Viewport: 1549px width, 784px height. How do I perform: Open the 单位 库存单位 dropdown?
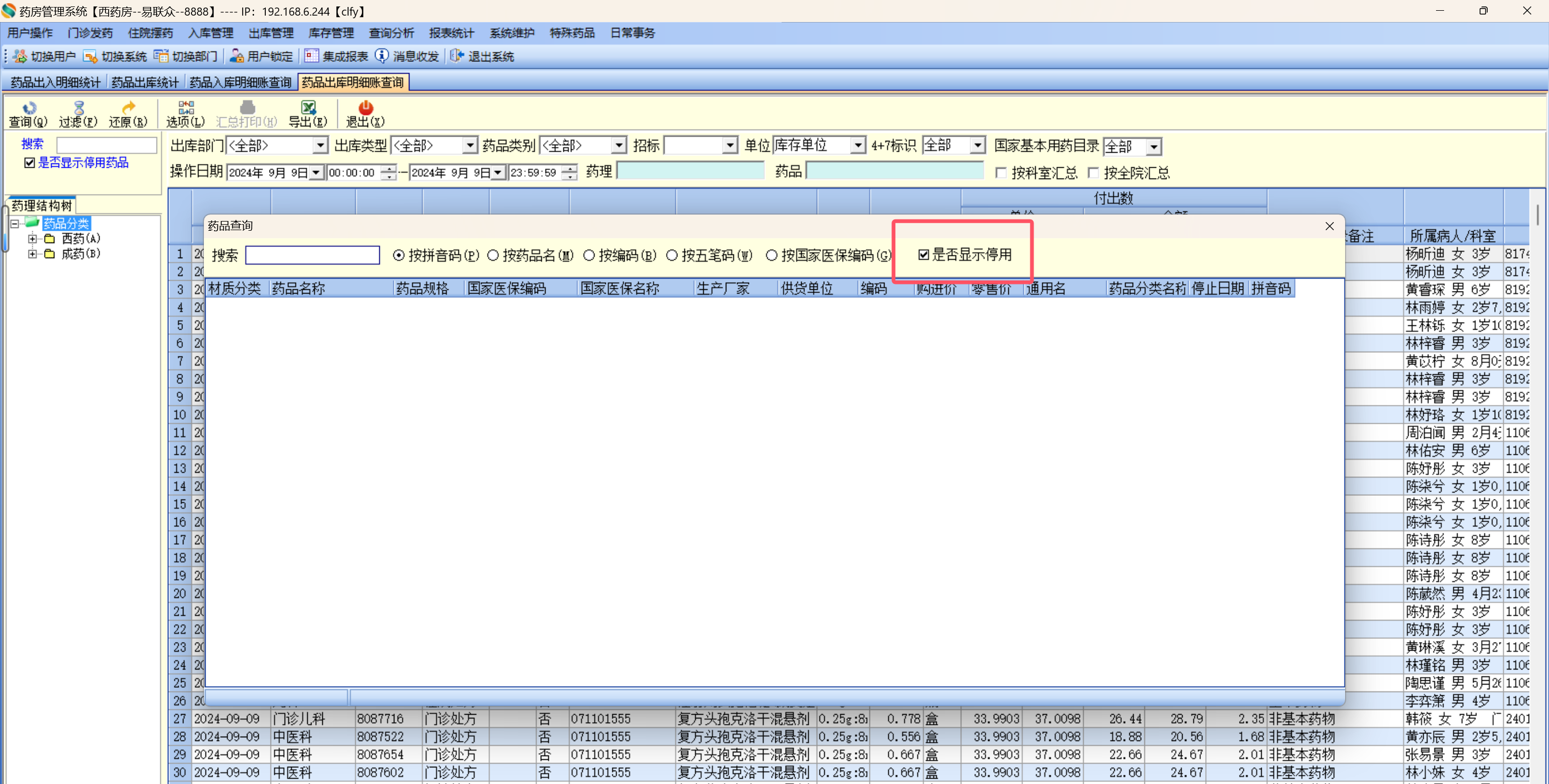pos(858,146)
